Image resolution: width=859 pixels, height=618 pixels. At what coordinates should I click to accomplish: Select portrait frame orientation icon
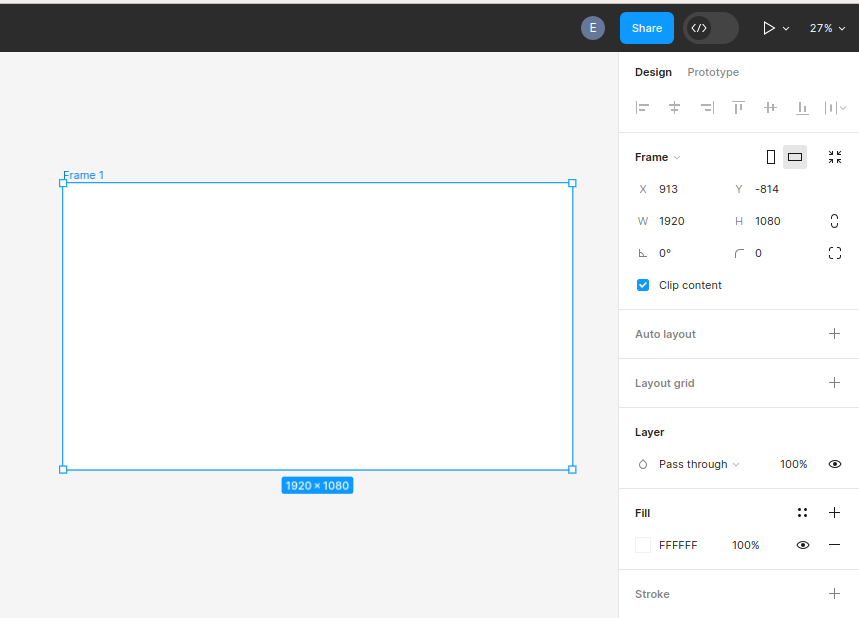(x=770, y=157)
